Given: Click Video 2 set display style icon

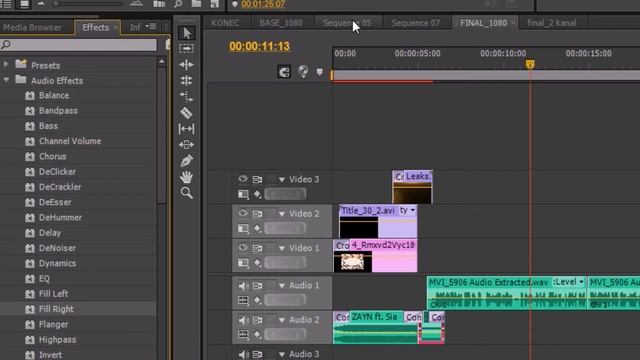Looking at the screenshot, I should tap(243, 229).
